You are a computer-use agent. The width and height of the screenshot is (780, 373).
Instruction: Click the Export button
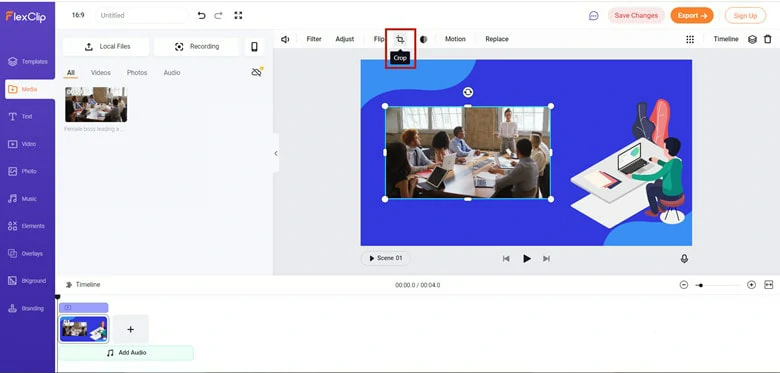(692, 15)
